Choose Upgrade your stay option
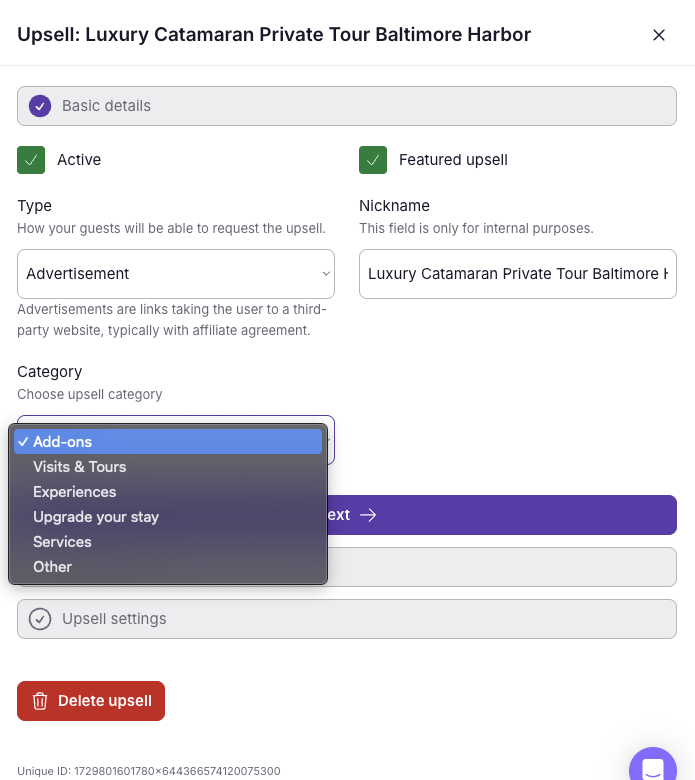The image size is (695, 780). [96, 517]
